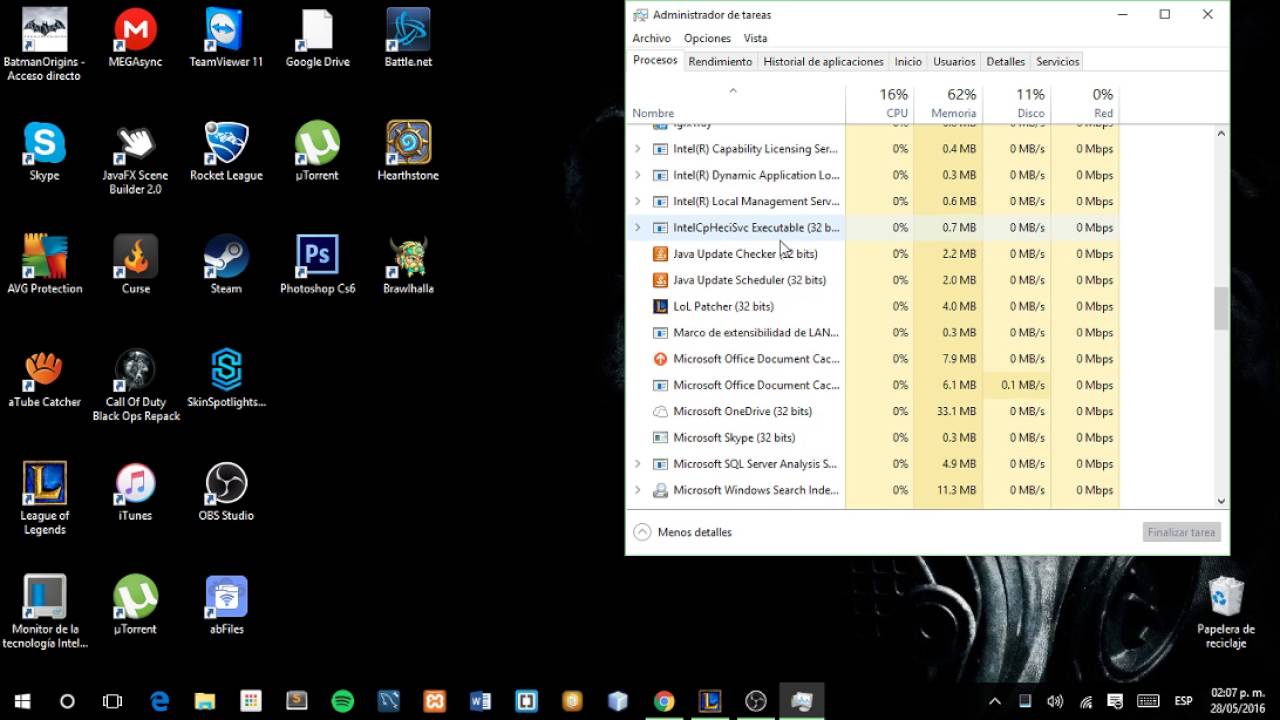Click the Finalizar tarea button

(x=1182, y=532)
